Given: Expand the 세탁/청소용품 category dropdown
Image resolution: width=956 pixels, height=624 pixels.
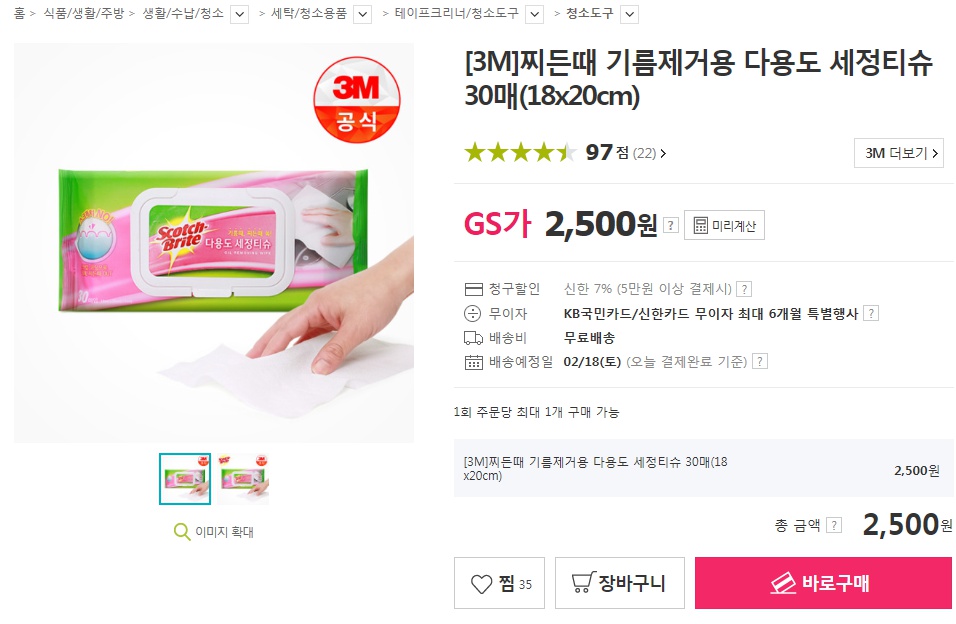Looking at the screenshot, I should click(x=362, y=14).
